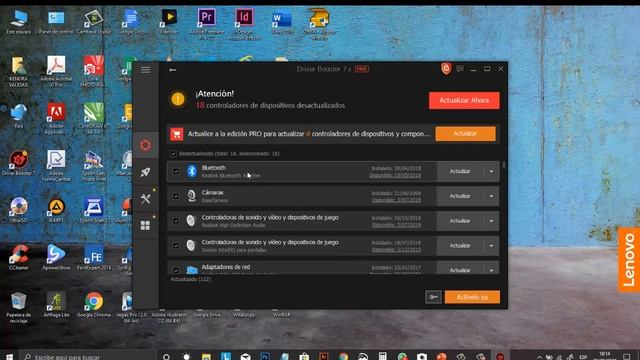The image size is (640, 360).
Task: Open Cortana circle in taskbar
Action: pos(167,357)
